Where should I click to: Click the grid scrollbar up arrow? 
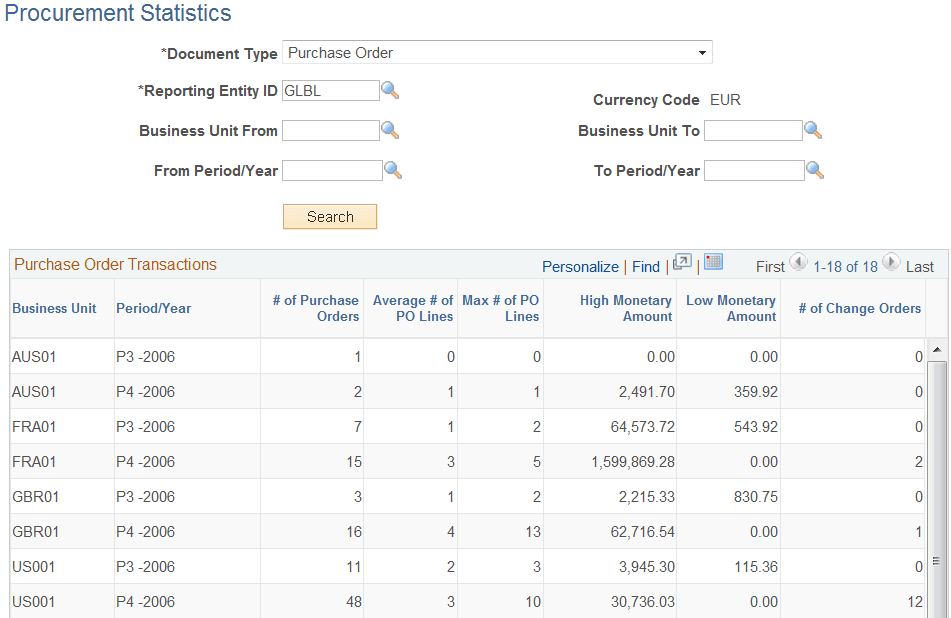pos(936,350)
